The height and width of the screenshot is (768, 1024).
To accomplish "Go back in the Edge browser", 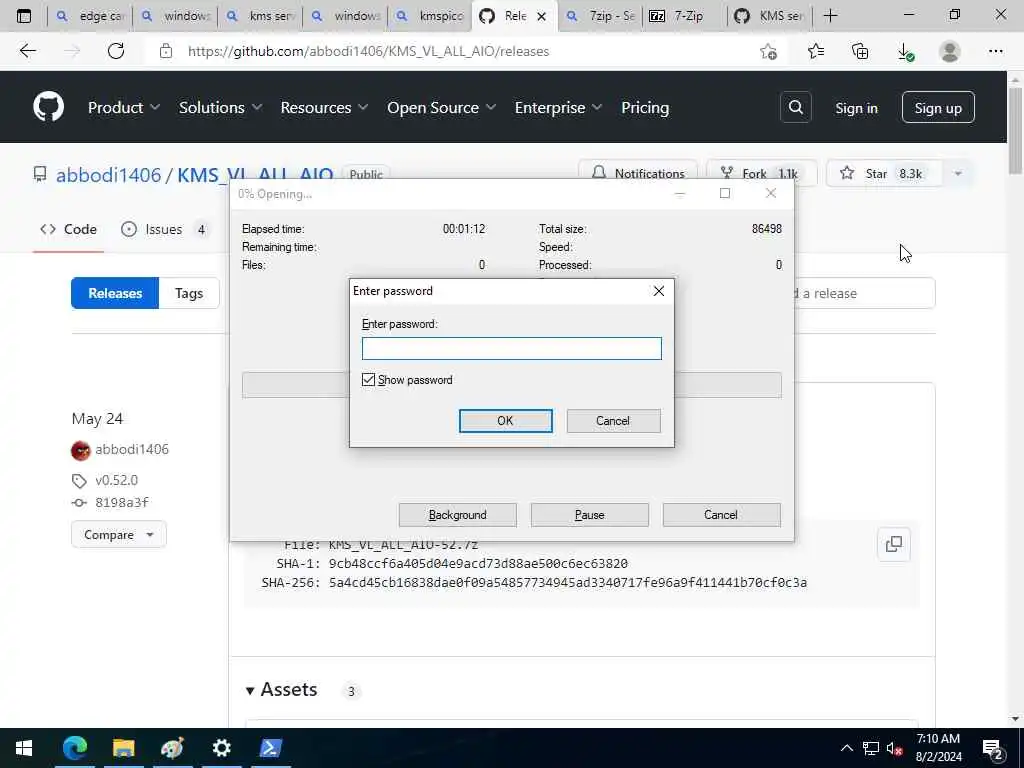I will (27, 51).
